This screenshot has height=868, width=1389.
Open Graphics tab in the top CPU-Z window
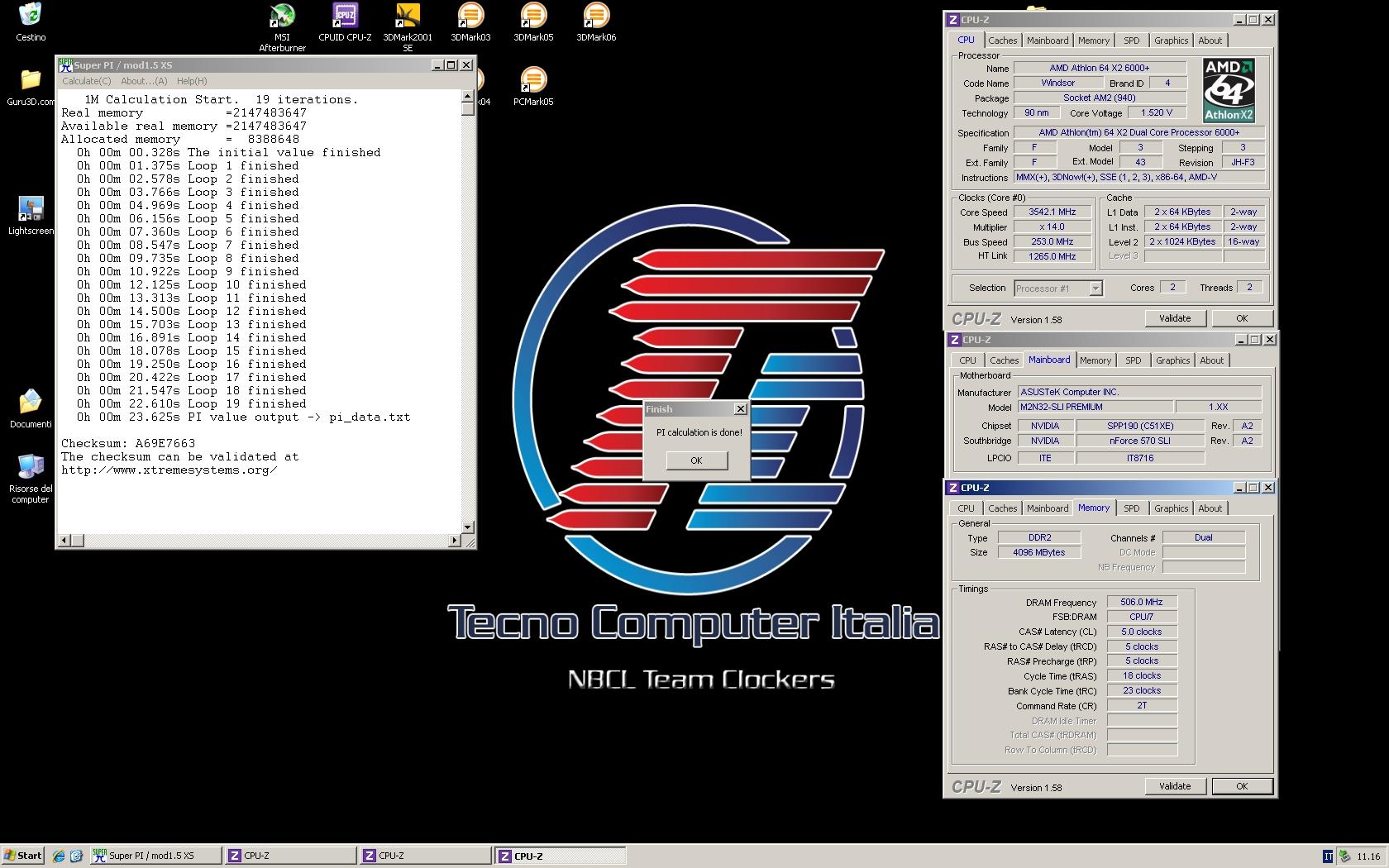click(1172, 41)
